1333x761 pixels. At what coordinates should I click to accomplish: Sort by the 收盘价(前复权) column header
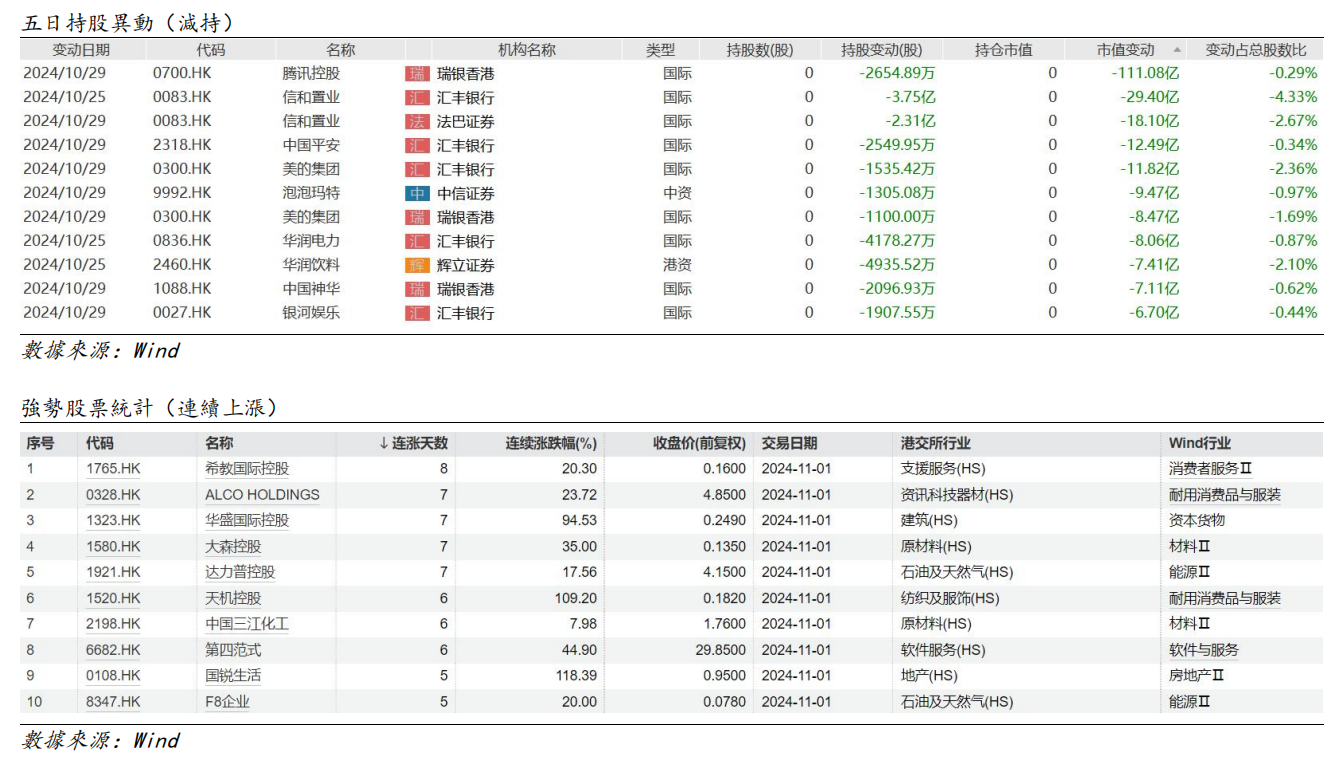pos(700,443)
